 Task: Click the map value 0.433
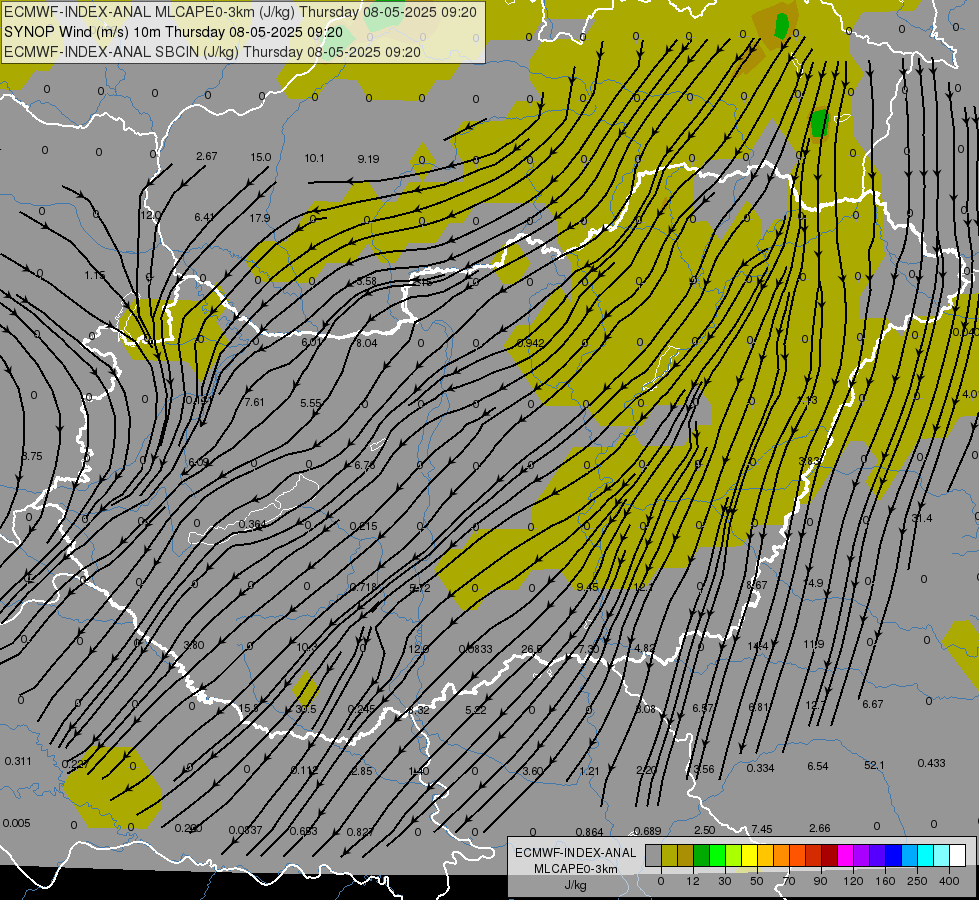[x=932, y=763]
